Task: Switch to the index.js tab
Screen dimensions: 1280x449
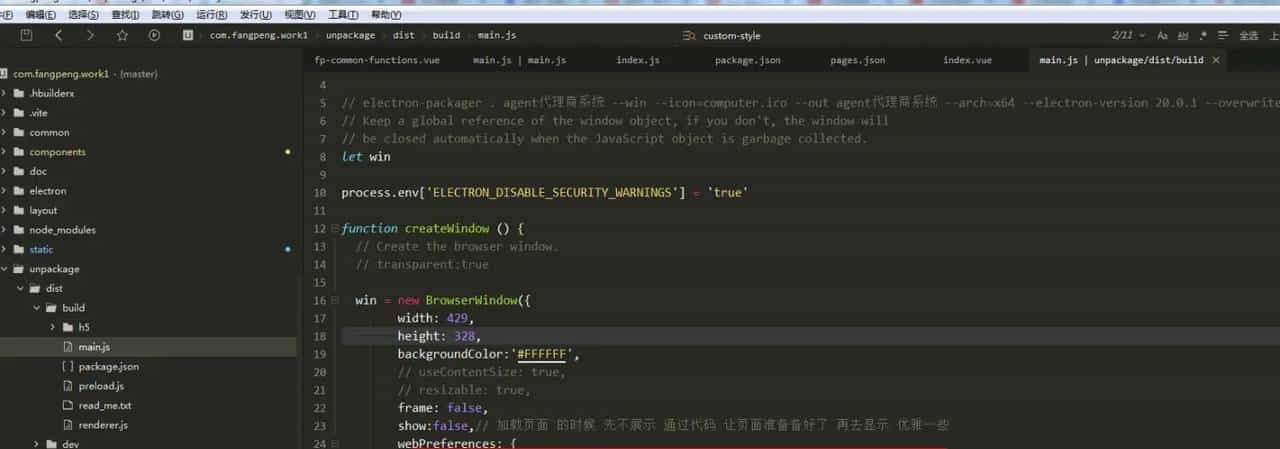Action: (637, 60)
